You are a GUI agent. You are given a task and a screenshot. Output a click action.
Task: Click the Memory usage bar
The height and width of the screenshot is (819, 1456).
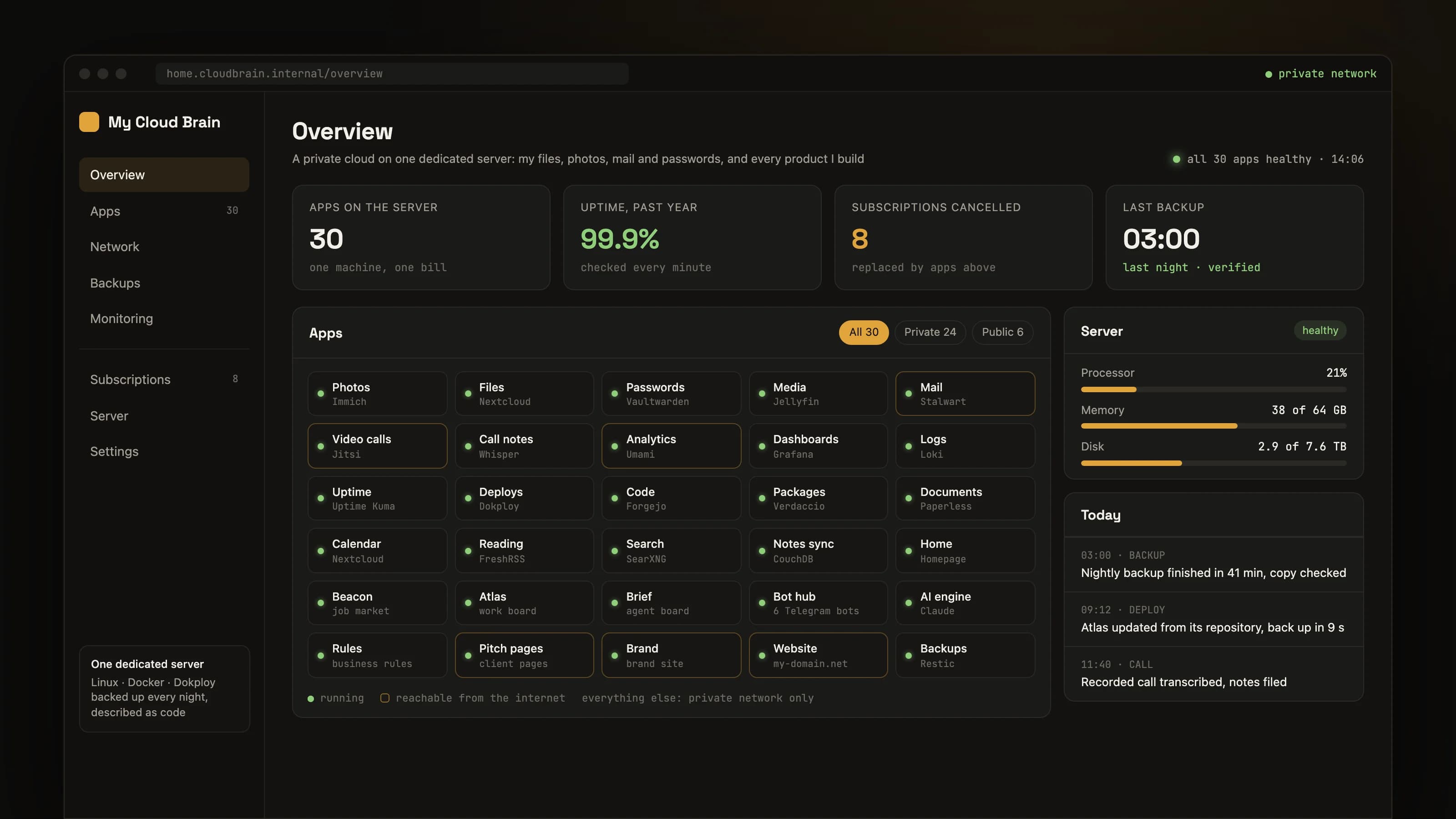1213,426
